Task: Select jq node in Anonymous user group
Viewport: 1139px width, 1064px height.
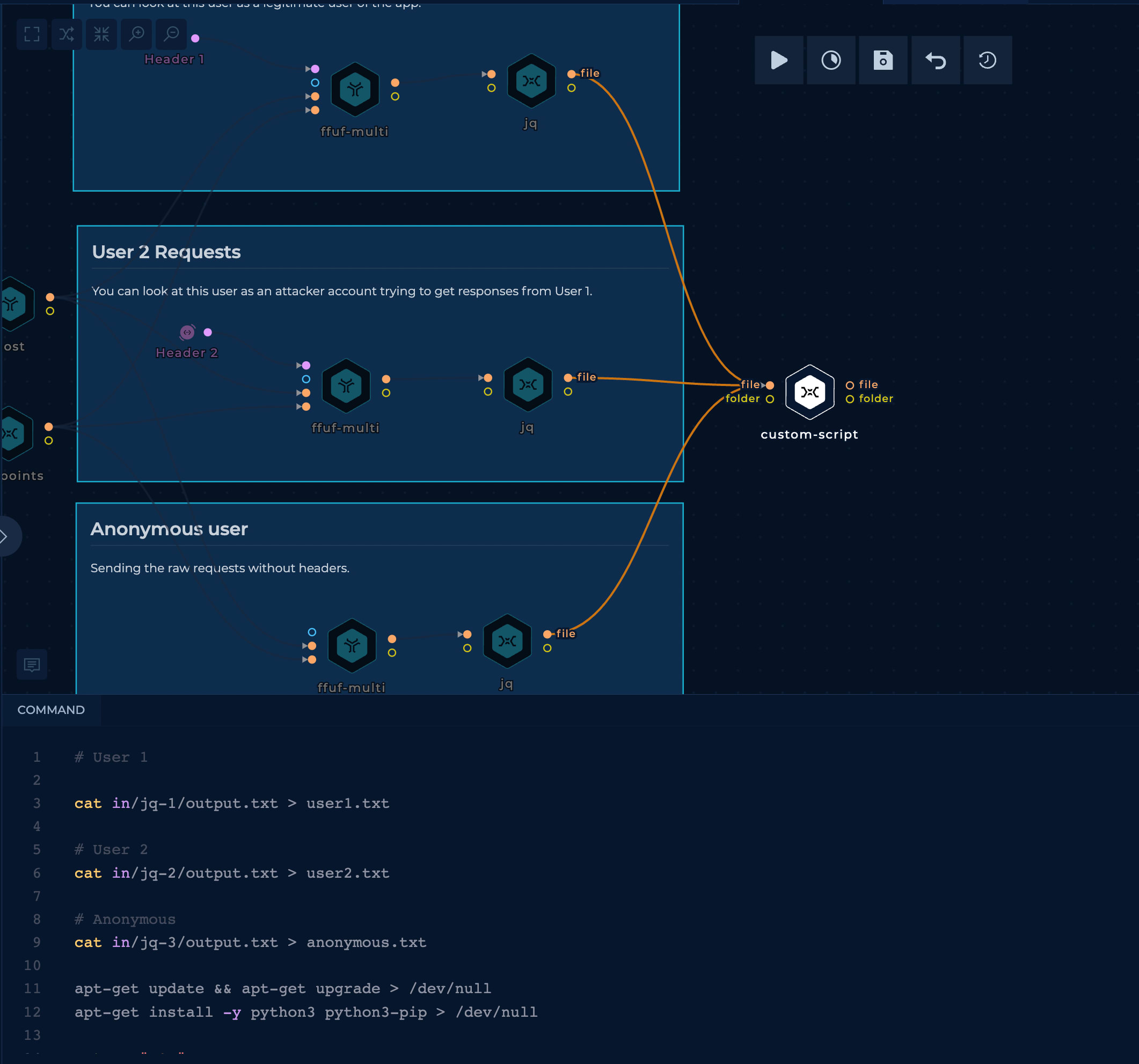Action: pyautogui.click(x=507, y=641)
